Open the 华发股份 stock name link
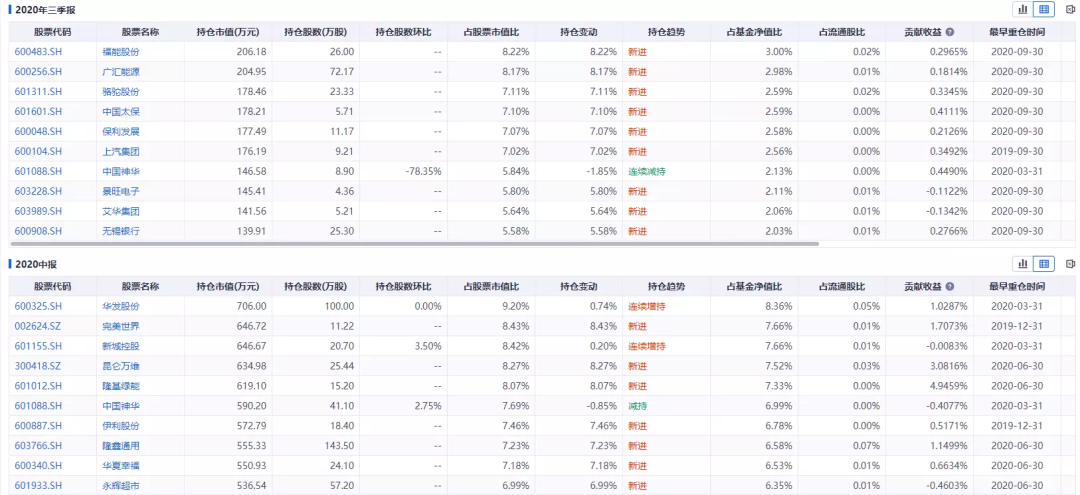The height and width of the screenshot is (495, 1080). (121, 306)
